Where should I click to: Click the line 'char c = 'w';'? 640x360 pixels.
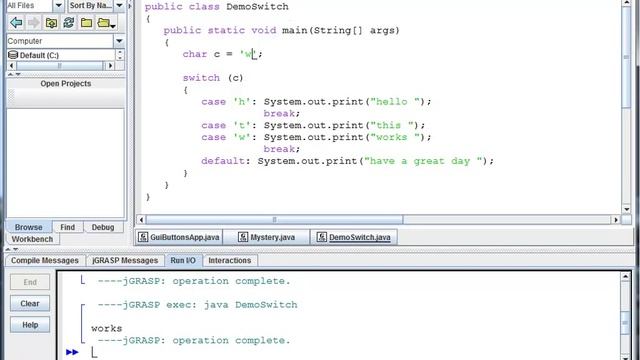(x=222, y=54)
